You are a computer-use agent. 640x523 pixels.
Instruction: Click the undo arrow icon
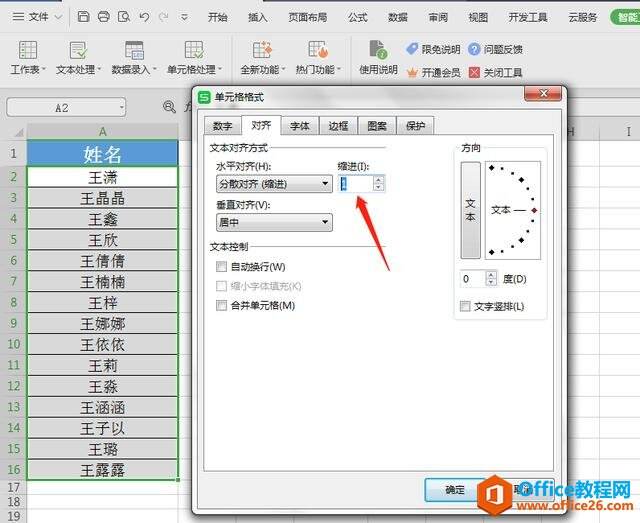pos(144,17)
